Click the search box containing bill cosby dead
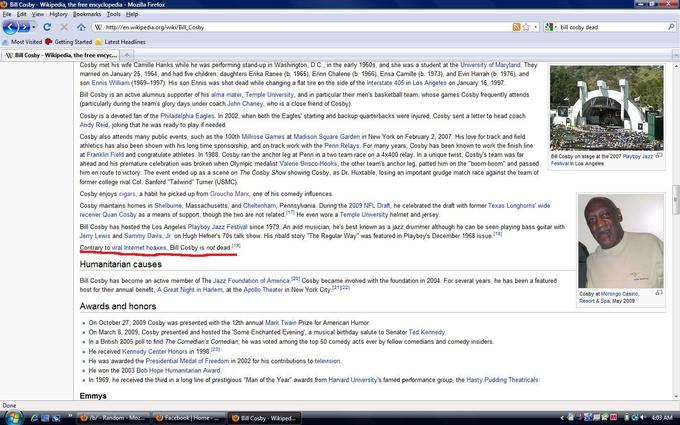680x425 pixels. tap(611, 27)
